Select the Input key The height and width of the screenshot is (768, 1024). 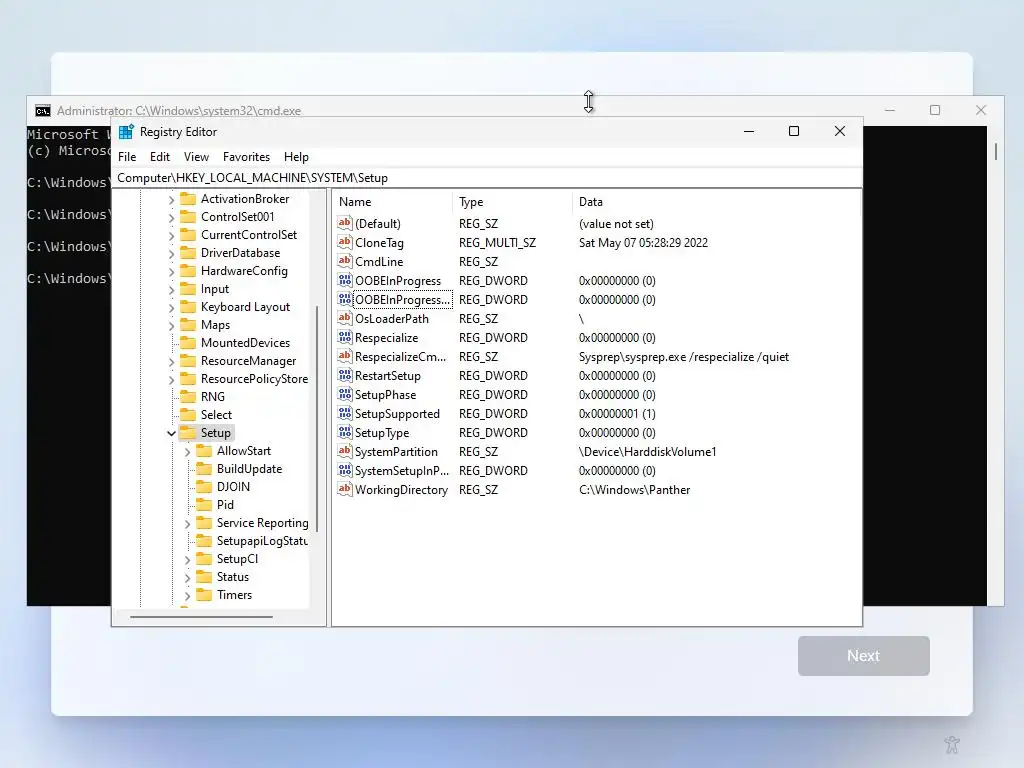click(214, 289)
